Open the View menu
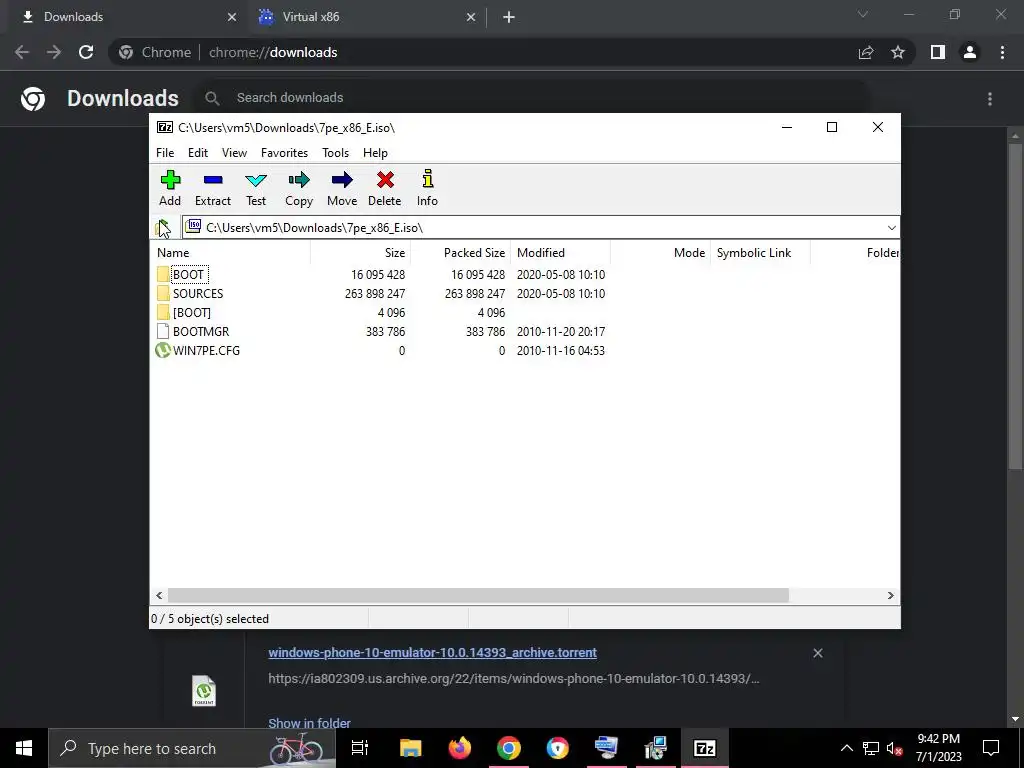Viewport: 1024px width, 768px height. click(234, 153)
